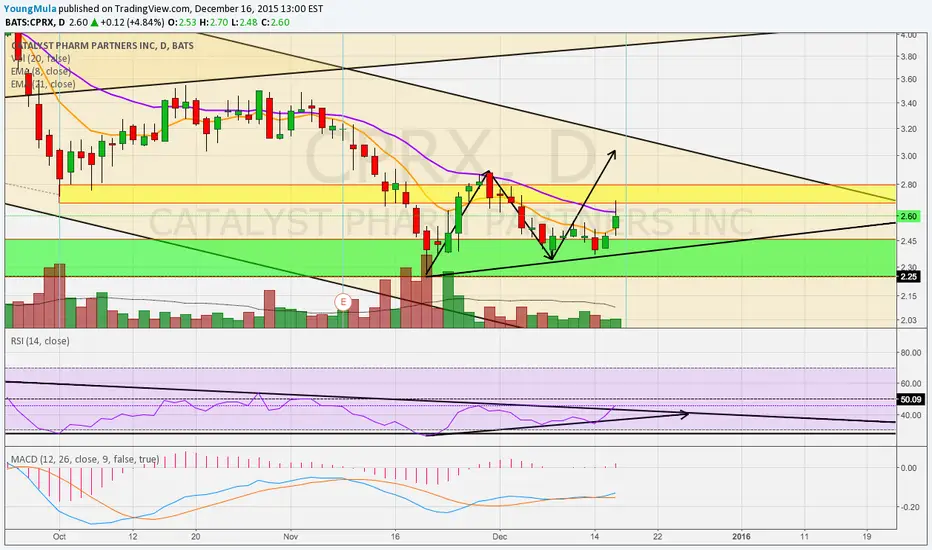Select the 2.80 price axis label
Image resolution: width=932 pixels, height=550 pixels.
point(908,185)
